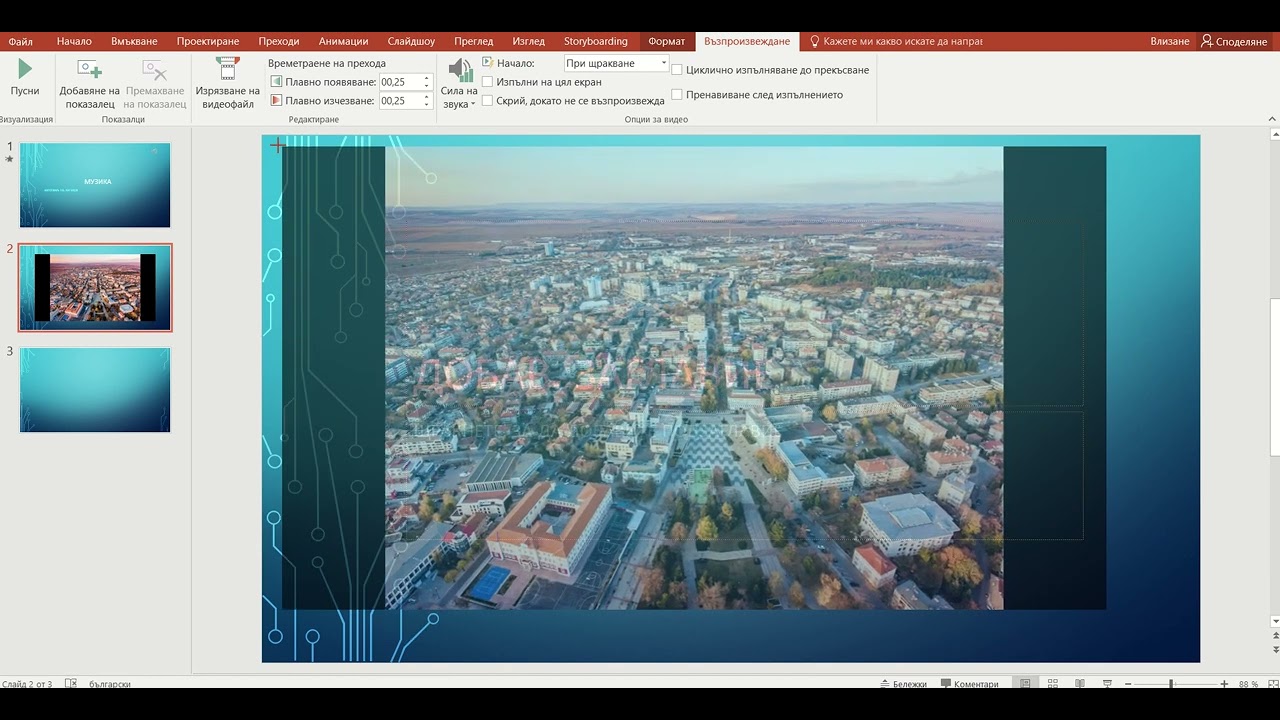Open Сила на звука volume menu
The height and width of the screenshot is (720, 1280).
(459, 82)
